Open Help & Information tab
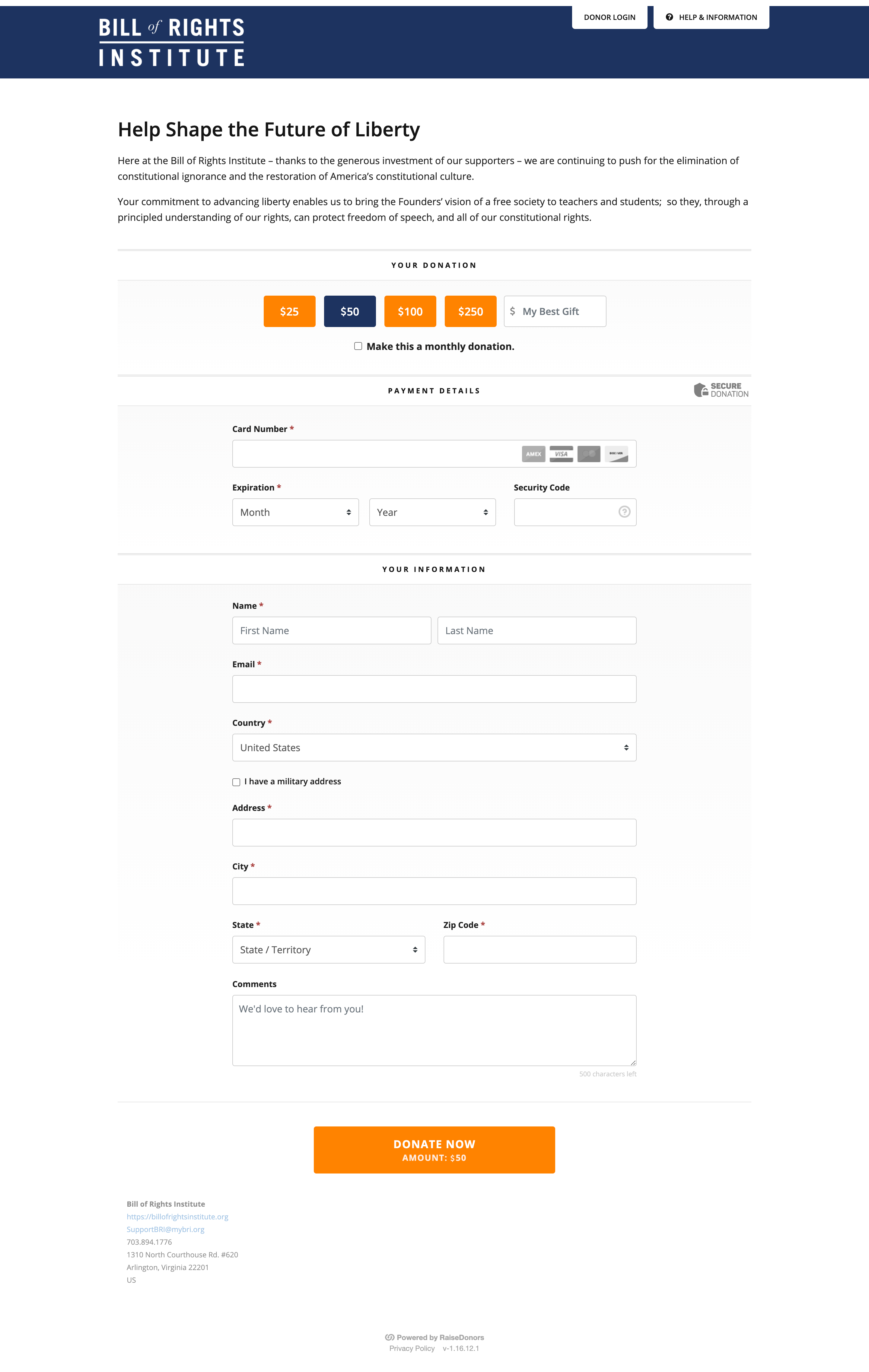Screen dimensions: 869x1372 click(711, 17)
